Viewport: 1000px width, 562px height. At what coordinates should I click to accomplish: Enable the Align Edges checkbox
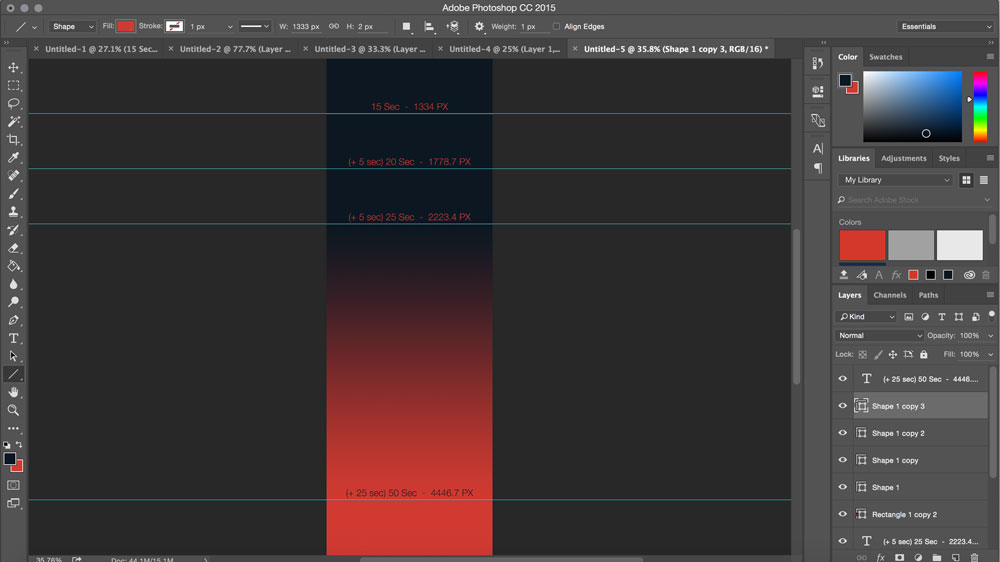(557, 27)
